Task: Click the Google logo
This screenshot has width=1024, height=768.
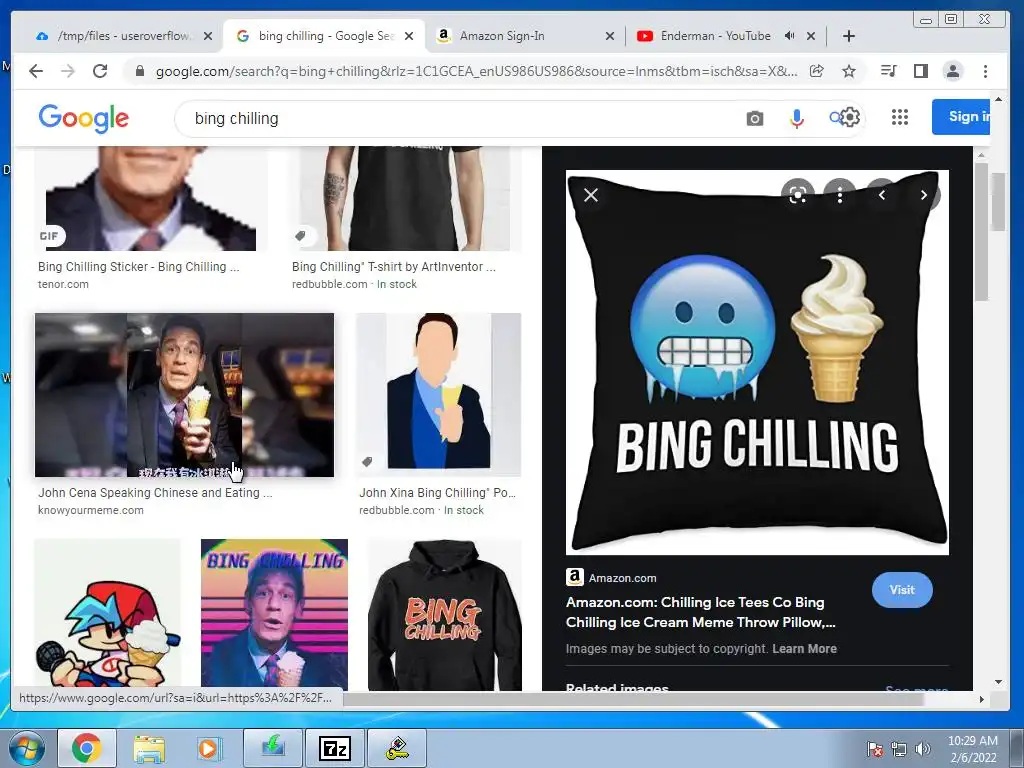Action: click(x=84, y=118)
